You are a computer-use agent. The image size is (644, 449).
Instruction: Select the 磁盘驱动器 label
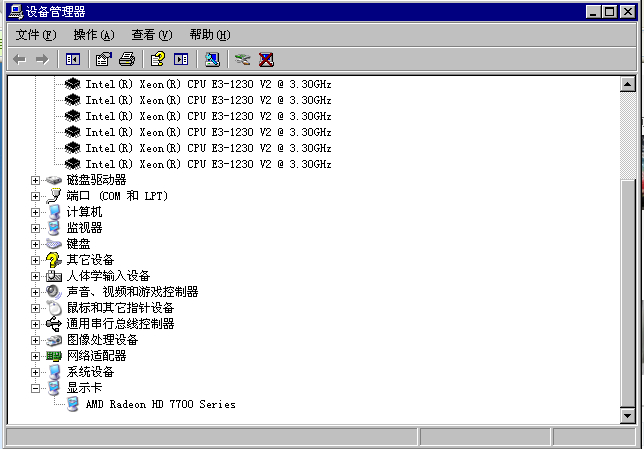(96, 180)
